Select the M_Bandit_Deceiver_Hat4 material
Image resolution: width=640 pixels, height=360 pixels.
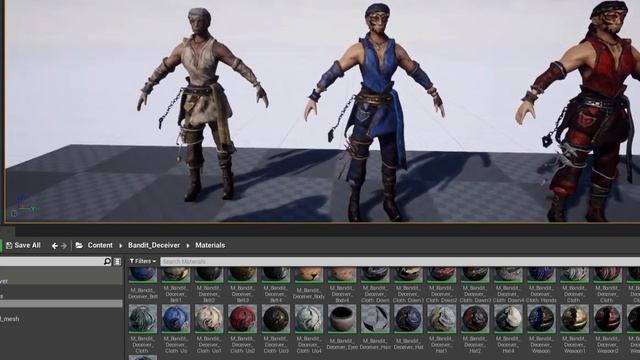pos(508,329)
